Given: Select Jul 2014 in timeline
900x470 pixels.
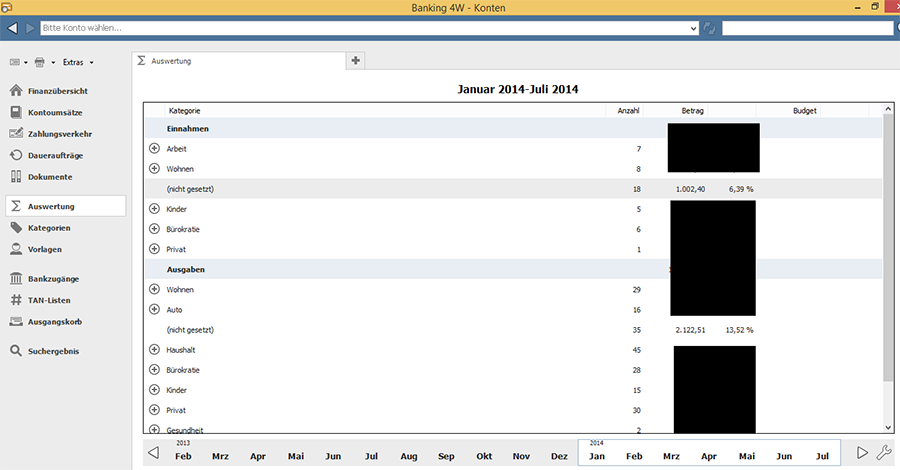Looking at the screenshot, I should click(822, 456).
